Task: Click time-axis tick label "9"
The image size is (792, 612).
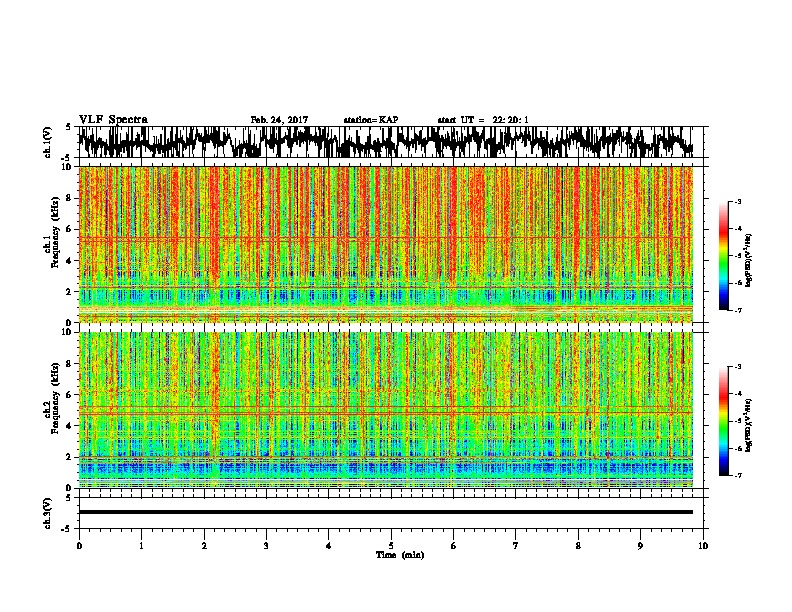Action: 640,546
